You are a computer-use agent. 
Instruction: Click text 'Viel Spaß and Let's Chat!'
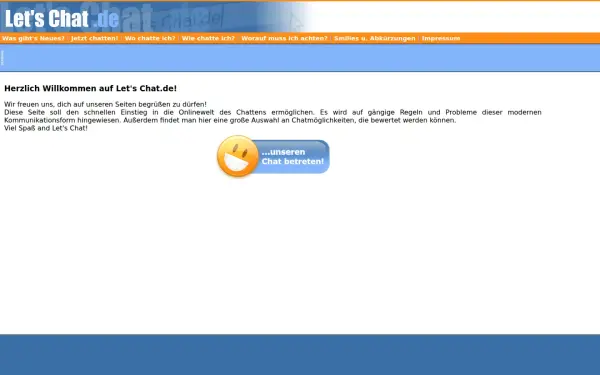pyautogui.click(x=46, y=128)
